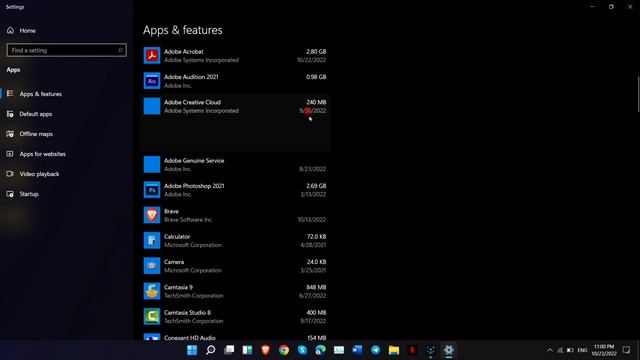Viewport: 640px width, 360px height.
Task: Select the Camera entry name
Action: pos(174,262)
